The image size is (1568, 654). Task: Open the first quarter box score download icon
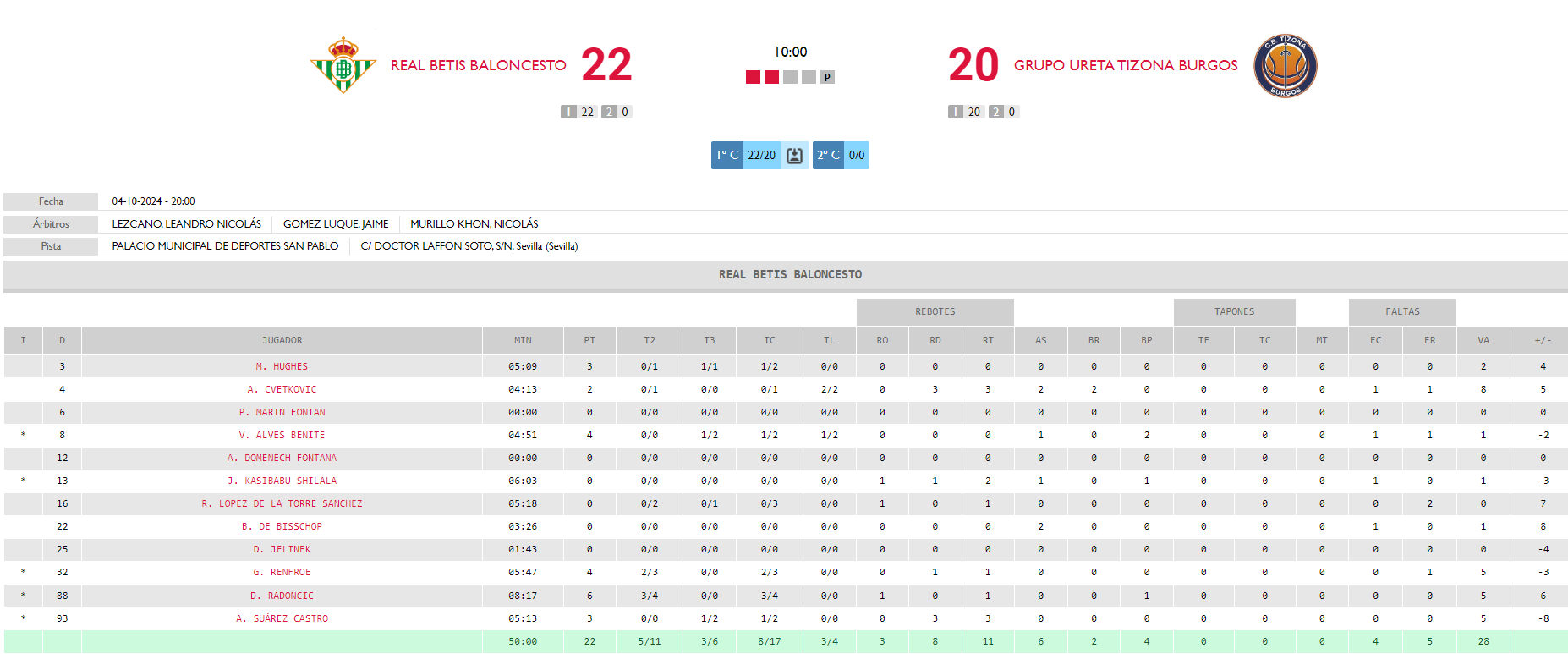794,156
